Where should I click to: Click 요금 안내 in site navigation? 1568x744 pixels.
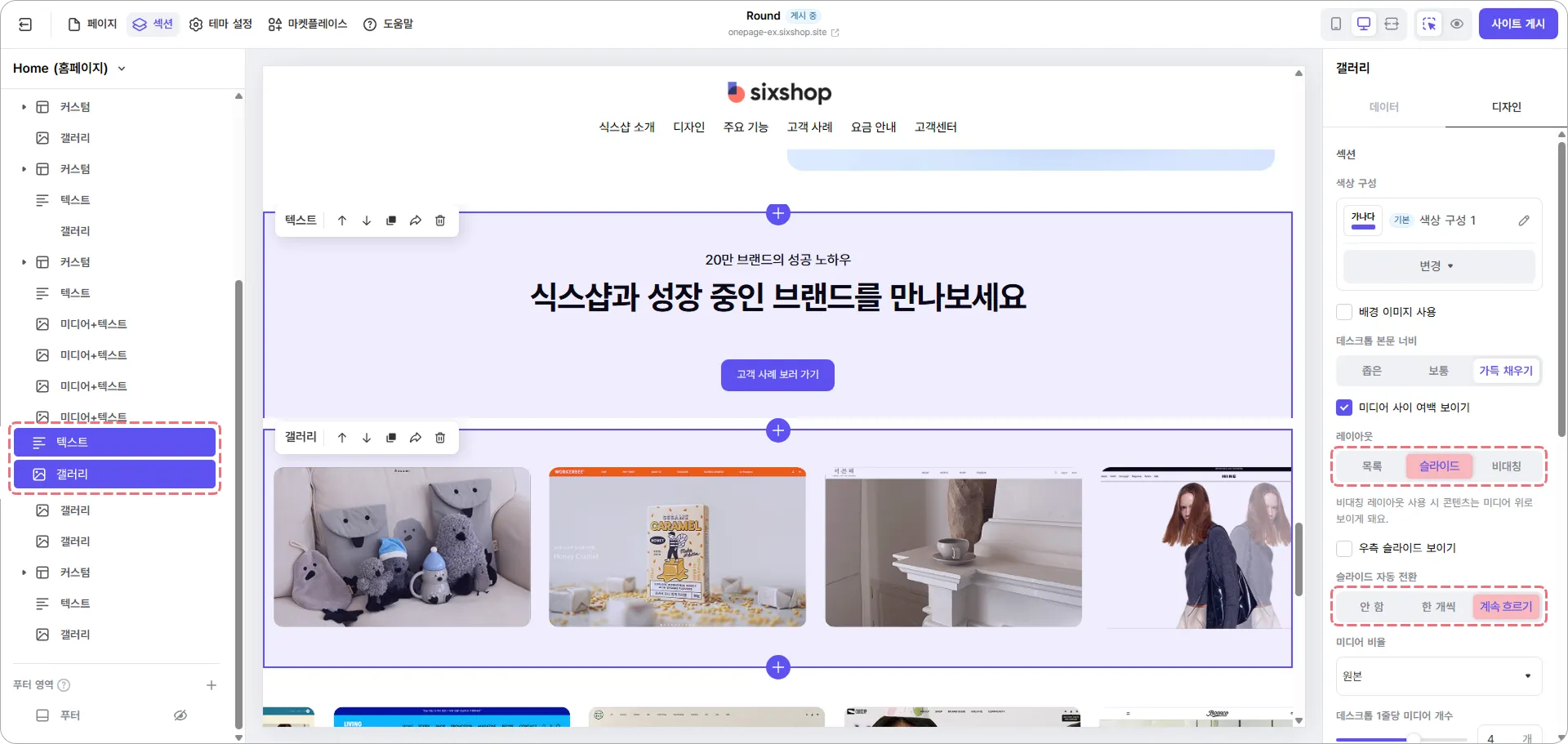[874, 127]
